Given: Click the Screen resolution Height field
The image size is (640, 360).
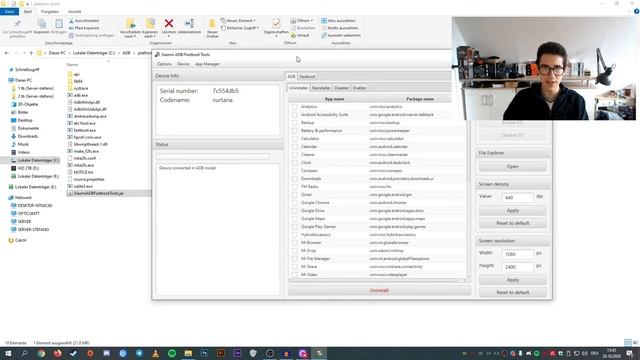Looking at the screenshot, I should [518, 267].
